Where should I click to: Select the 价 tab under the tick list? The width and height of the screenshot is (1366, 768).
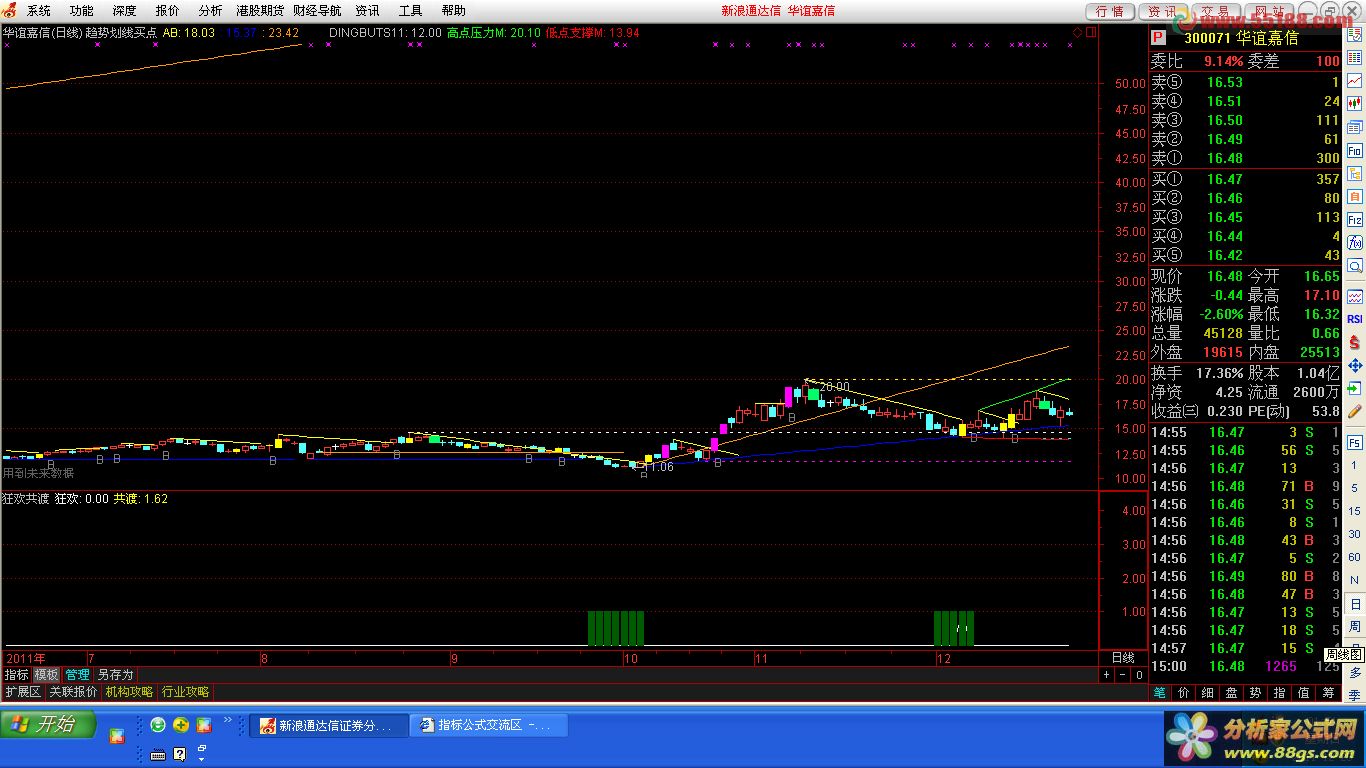pos(1184,692)
